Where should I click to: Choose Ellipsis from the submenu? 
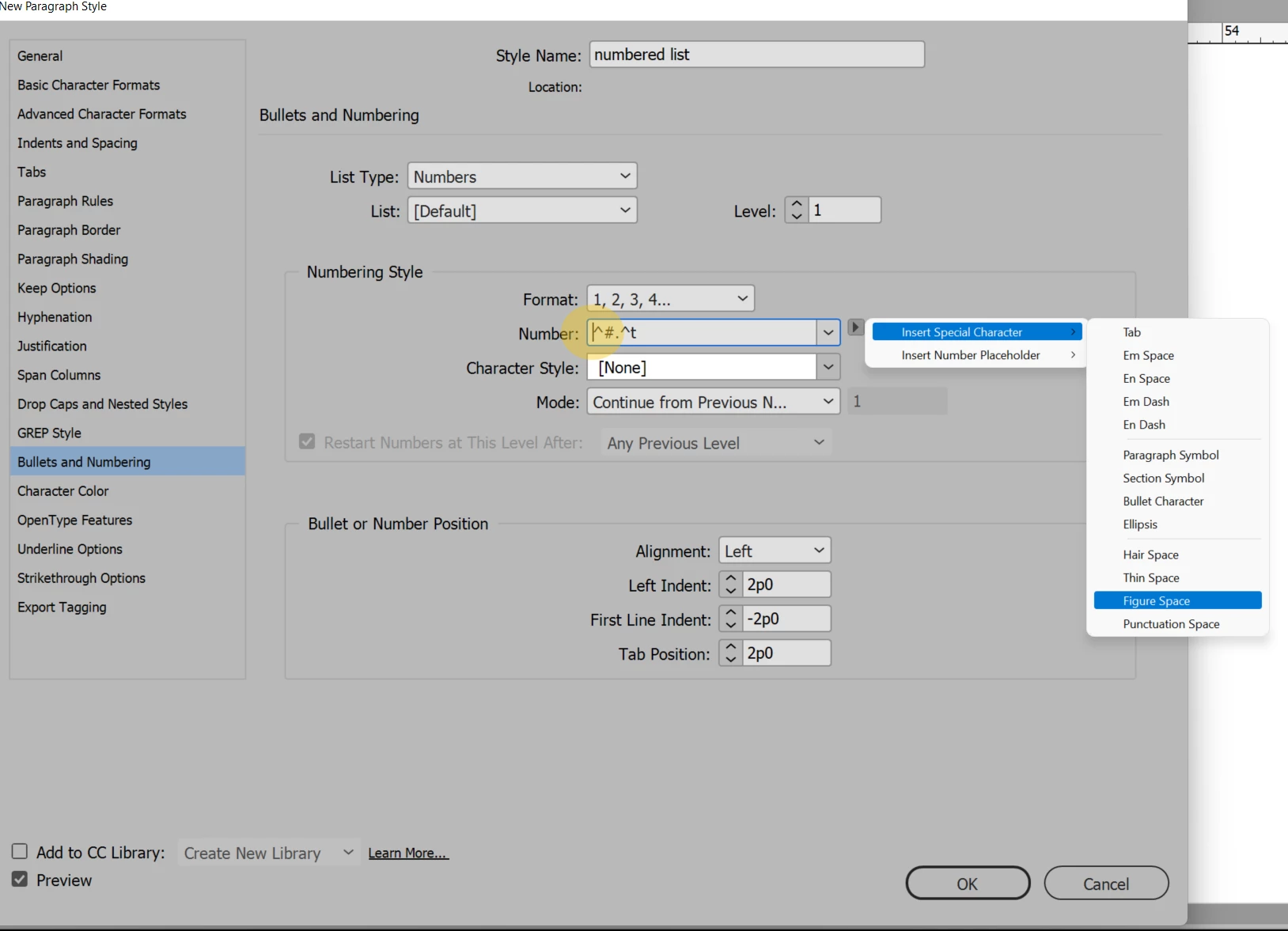pos(1177,524)
